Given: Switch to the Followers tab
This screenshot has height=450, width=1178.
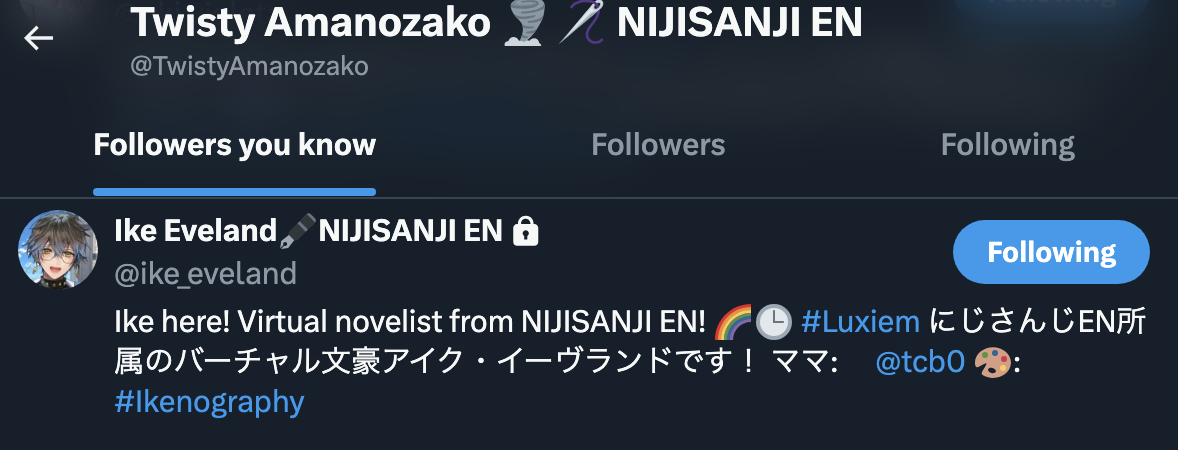Looking at the screenshot, I should coord(658,144).
